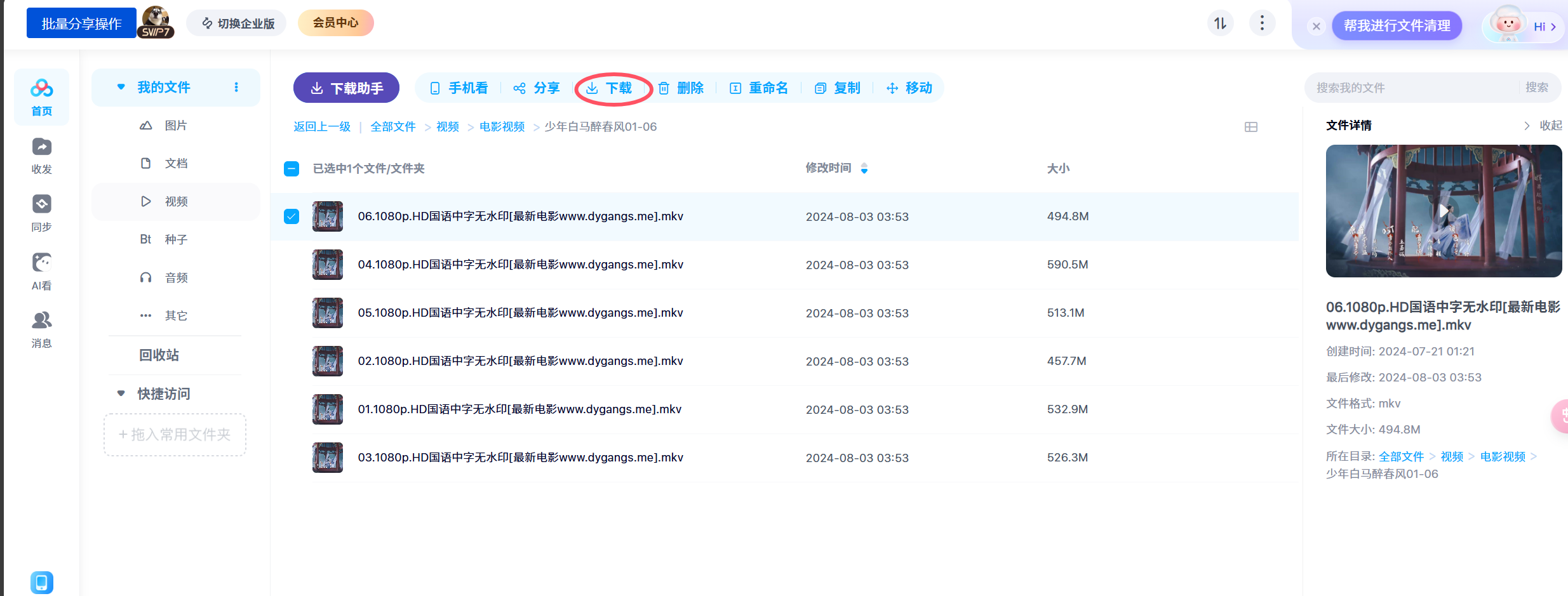Uncheck the 06.1080p mkv file checkbox
The width and height of the screenshot is (1568, 596).
click(x=291, y=216)
